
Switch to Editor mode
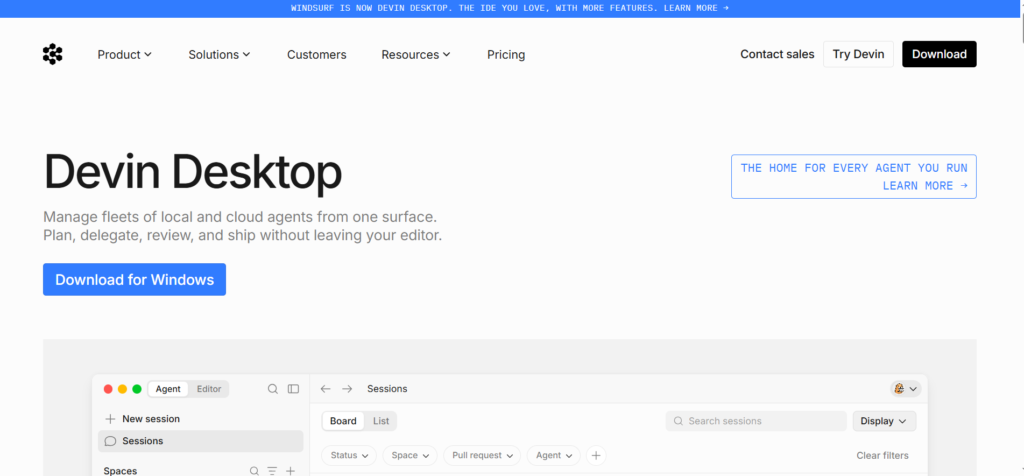pos(209,389)
